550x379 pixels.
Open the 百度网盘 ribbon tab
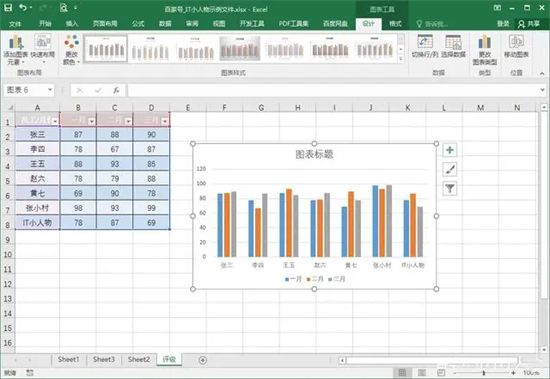click(x=335, y=24)
